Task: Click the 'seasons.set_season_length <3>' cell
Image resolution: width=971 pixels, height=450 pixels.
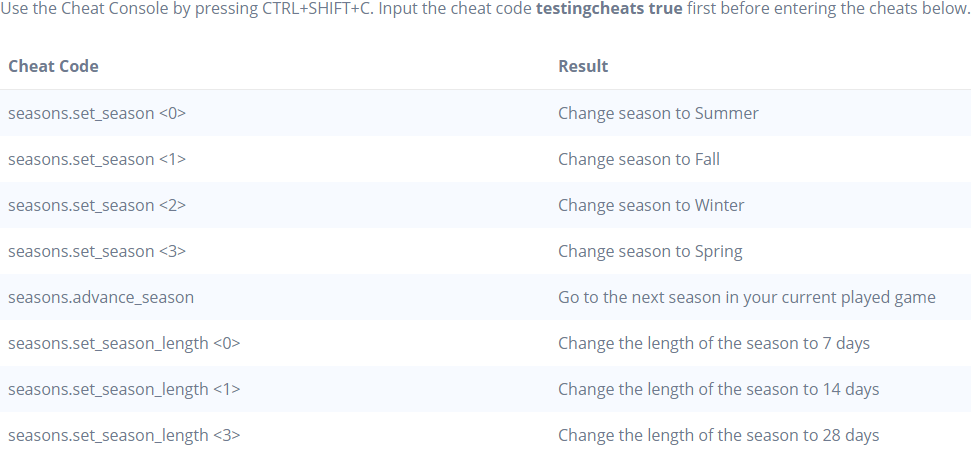Action: click(x=124, y=435)
